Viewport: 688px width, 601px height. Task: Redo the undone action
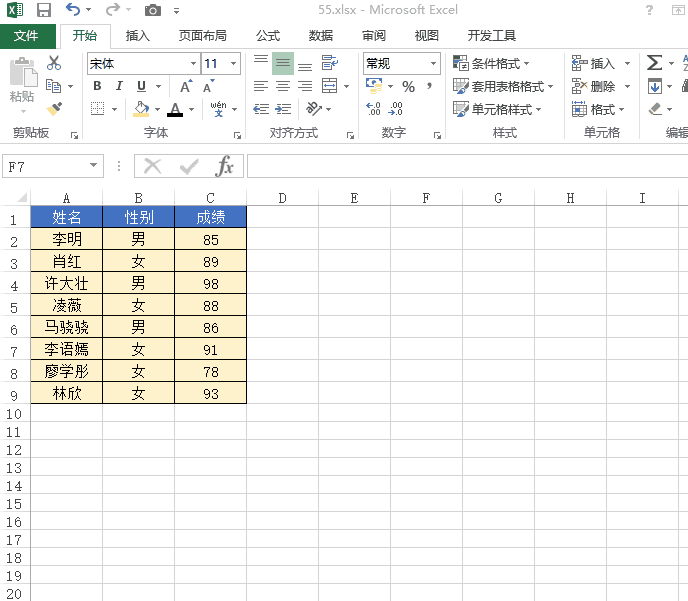pos(113,9)
